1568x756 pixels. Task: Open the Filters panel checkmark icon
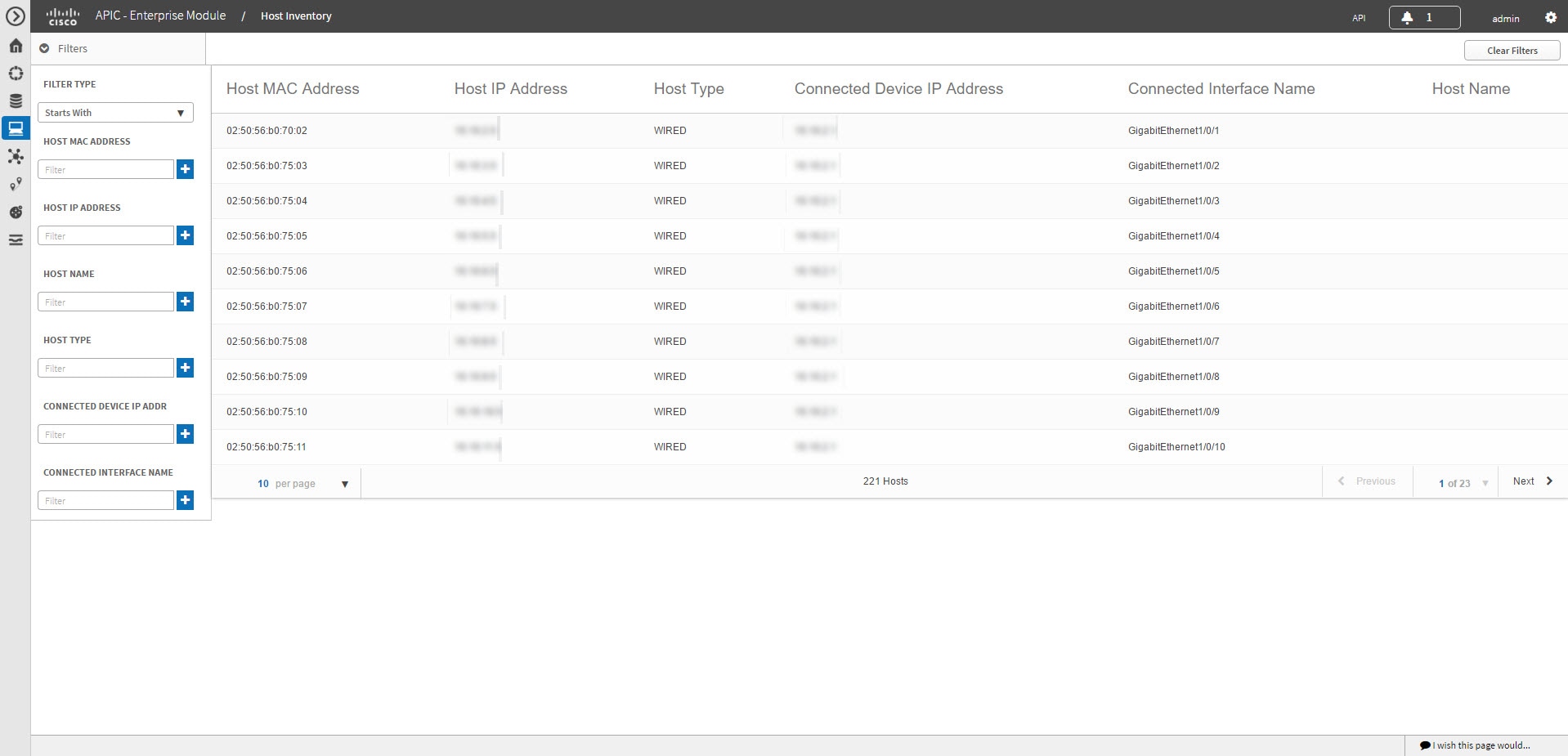click(44, 49)
